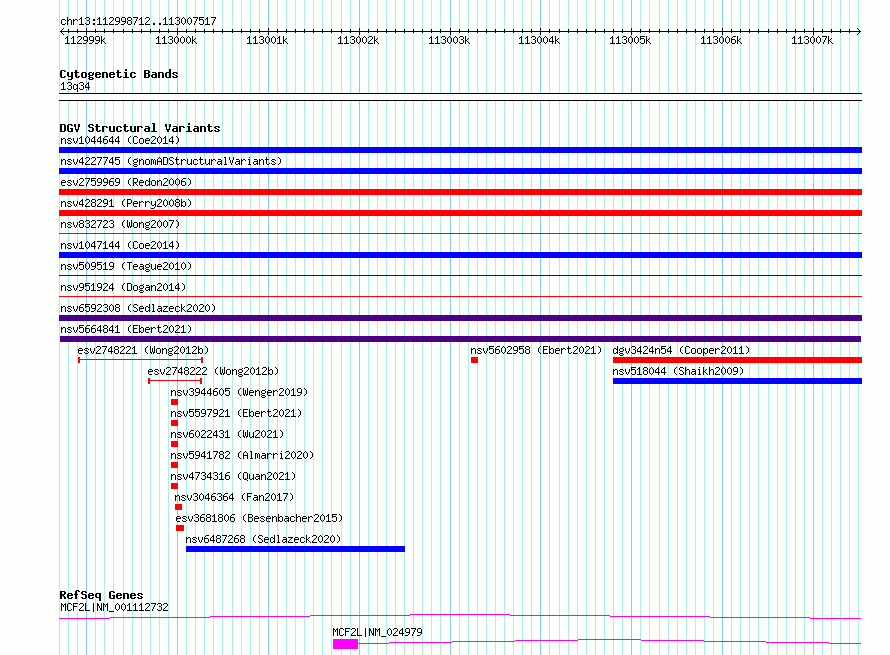Click the esv2748221 red interval glyph
890x655 pixels.
[x=140, y=360]
